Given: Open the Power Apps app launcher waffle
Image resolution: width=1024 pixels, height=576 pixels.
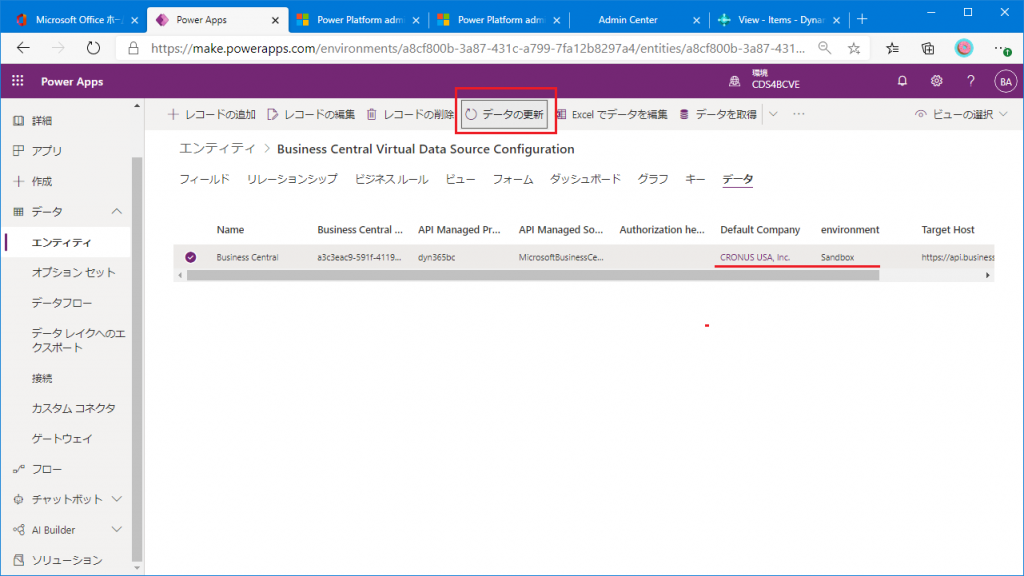Looking at the screenshot, I should (18, 81).
